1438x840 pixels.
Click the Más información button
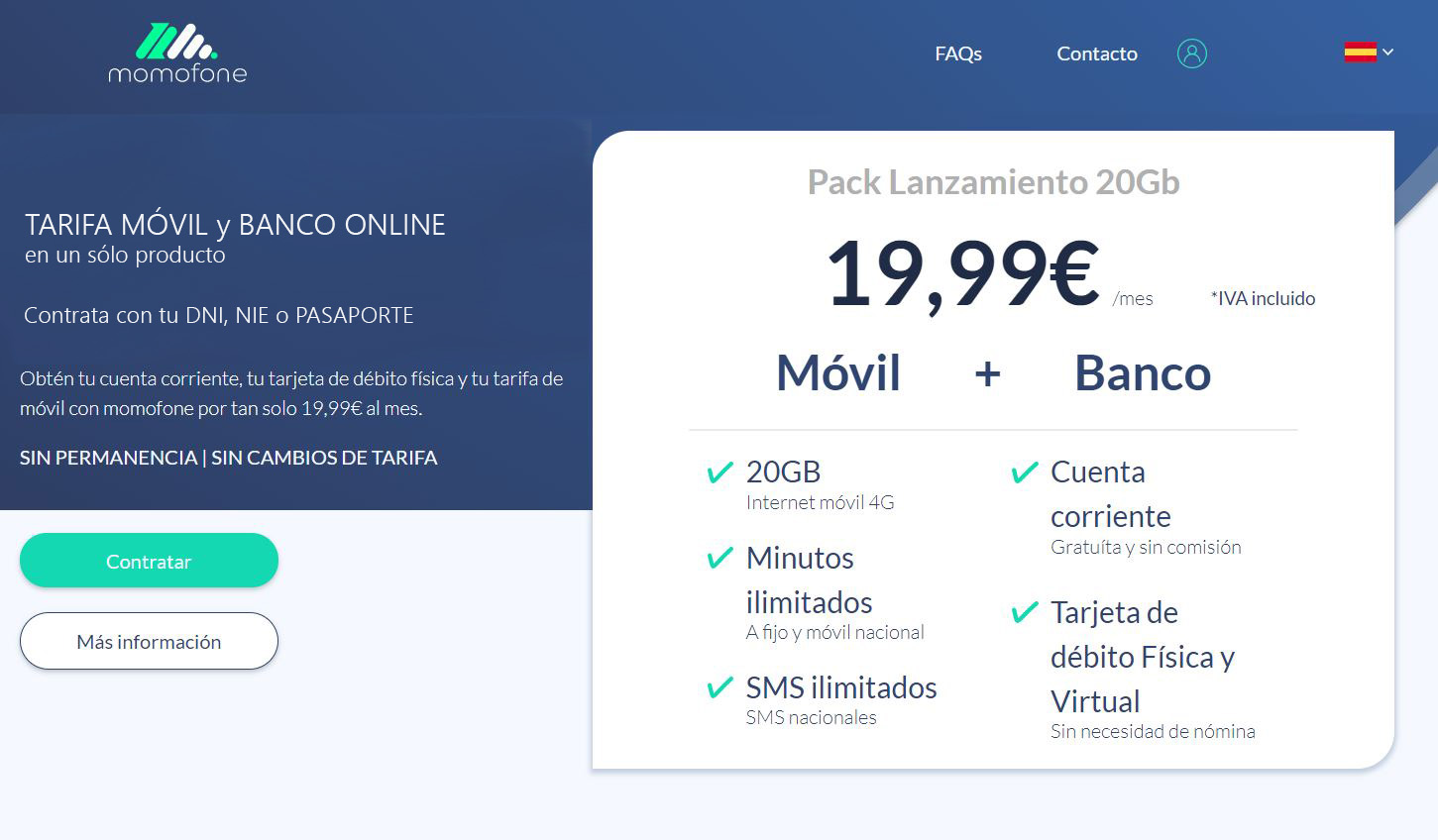(149, 641)
